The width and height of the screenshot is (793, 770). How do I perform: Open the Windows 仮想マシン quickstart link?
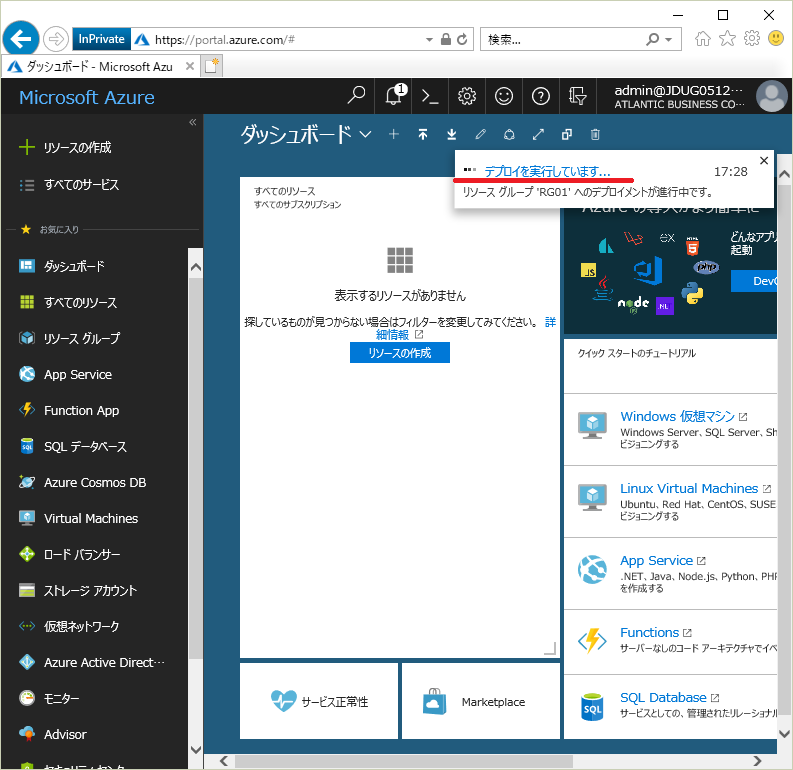[677, 416]
